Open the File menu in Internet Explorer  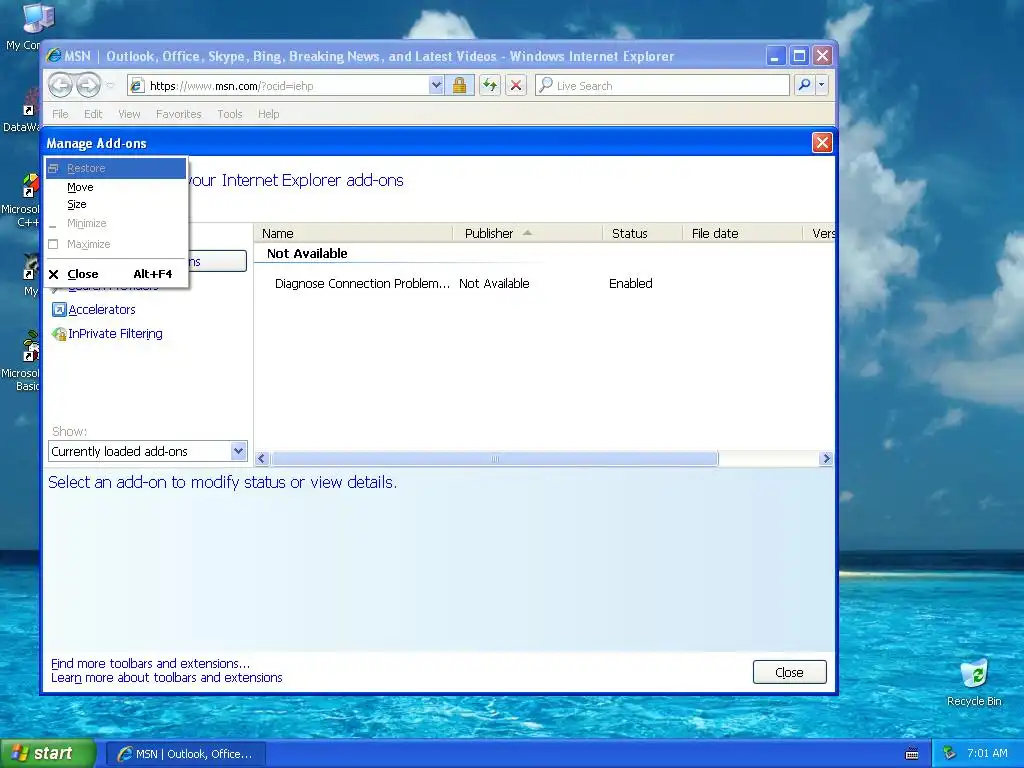coord(60,114)
